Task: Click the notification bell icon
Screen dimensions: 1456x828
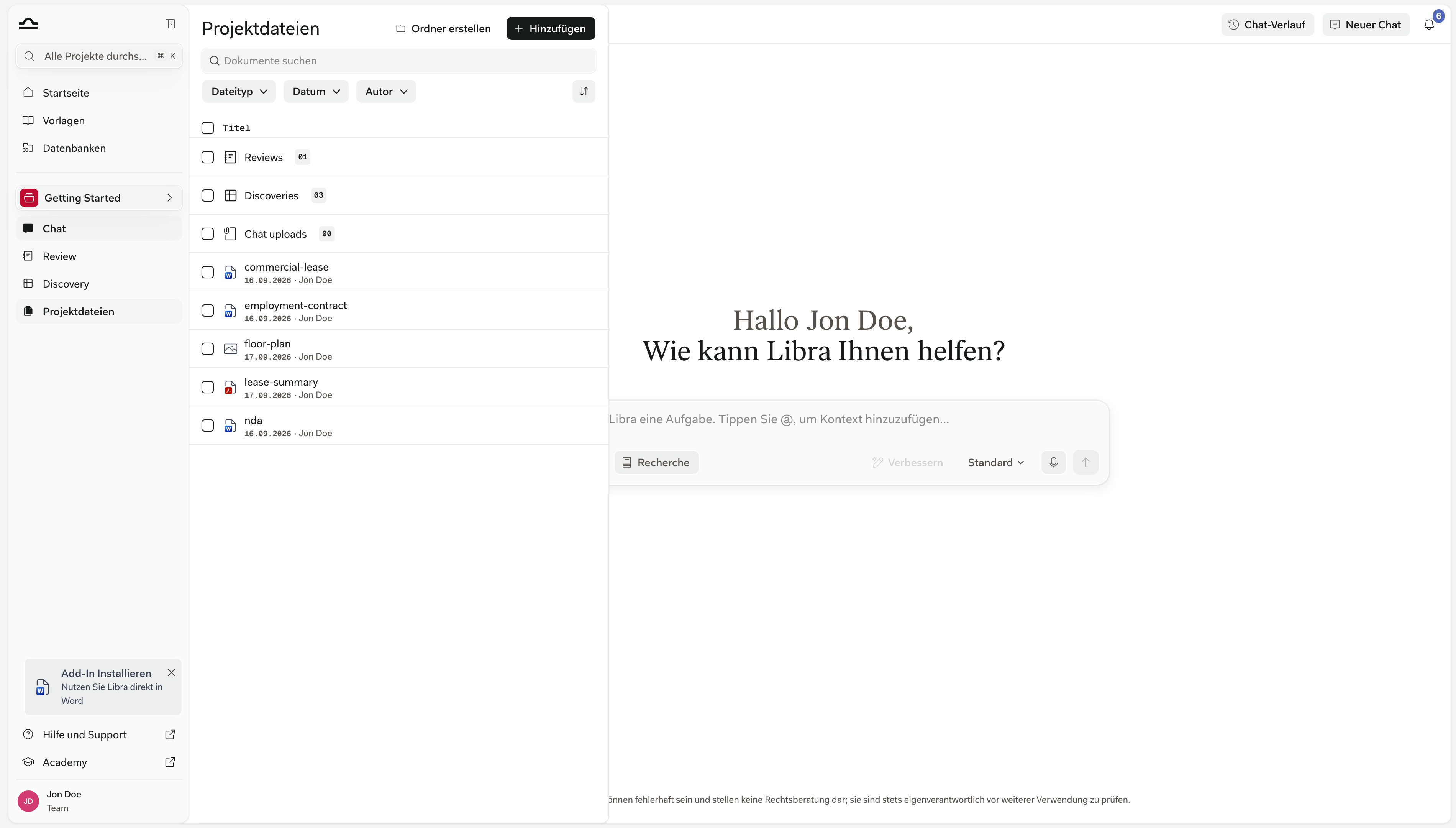Action: (1429, 25)
